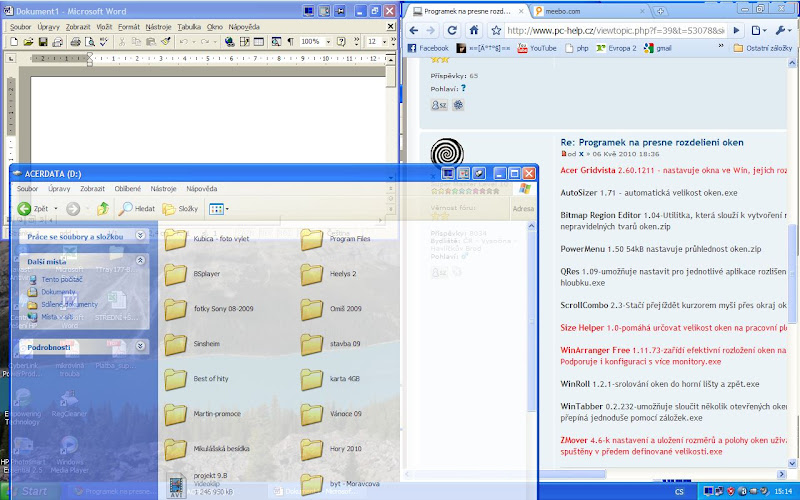Click the Redo arrow in Word toolbar
800x500 pixels.
point(205,42)
